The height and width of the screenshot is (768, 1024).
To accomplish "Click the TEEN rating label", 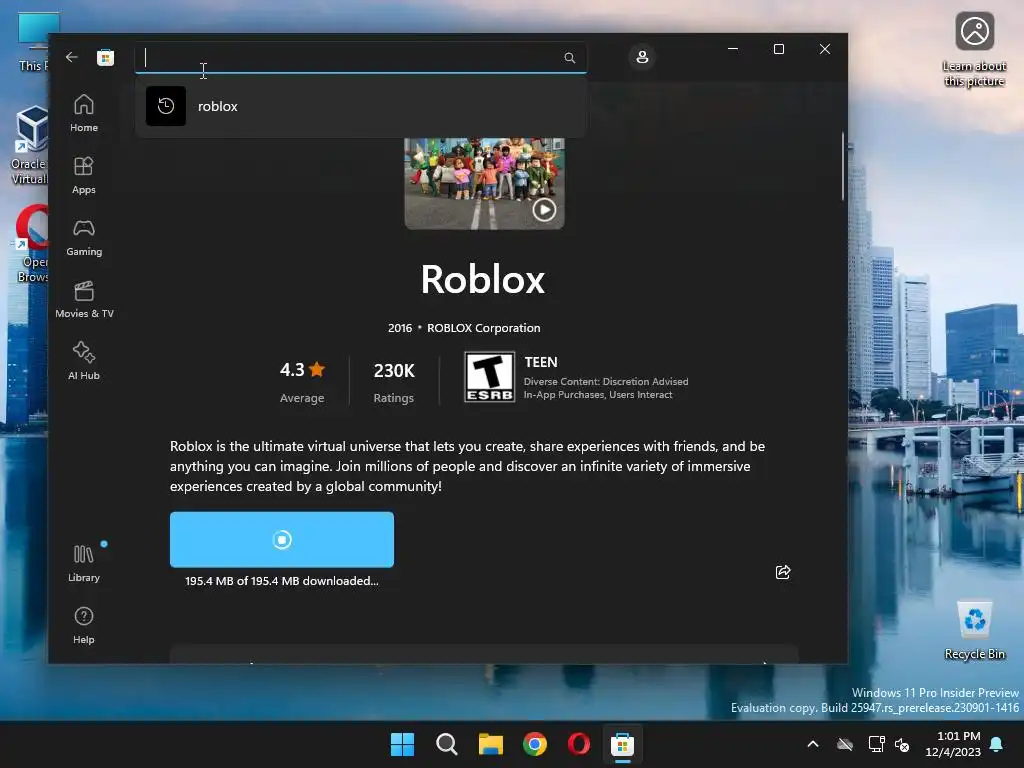I will click(541, 362).
